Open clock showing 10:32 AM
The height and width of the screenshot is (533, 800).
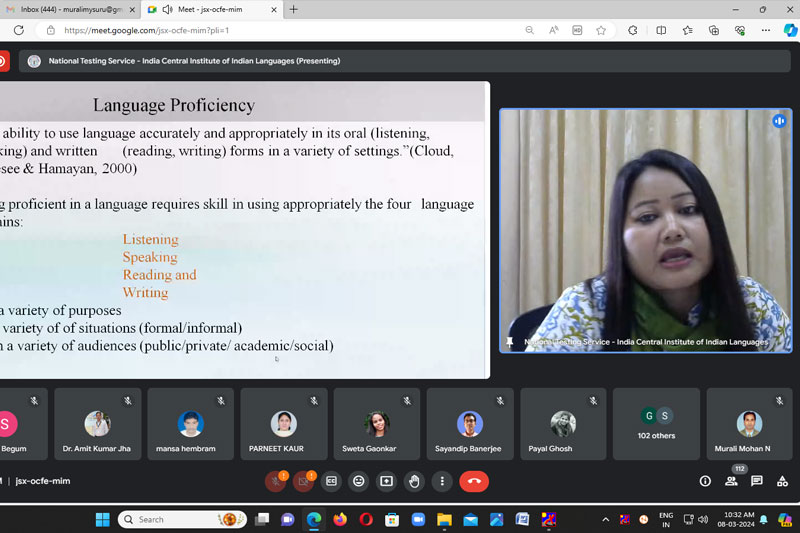pyautogui.click(x=736, y=519)
